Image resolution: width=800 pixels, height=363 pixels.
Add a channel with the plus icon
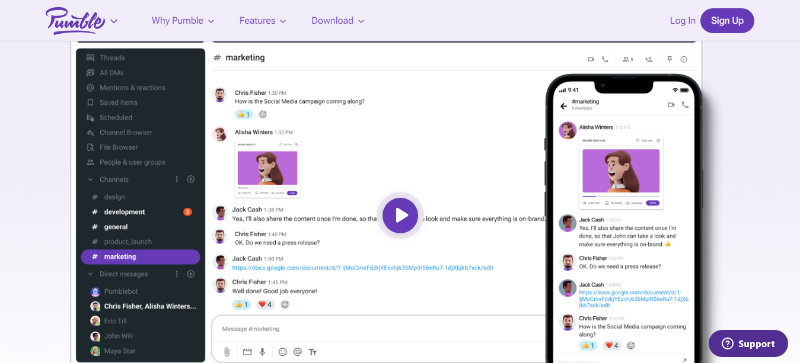[x=191, y=179]
